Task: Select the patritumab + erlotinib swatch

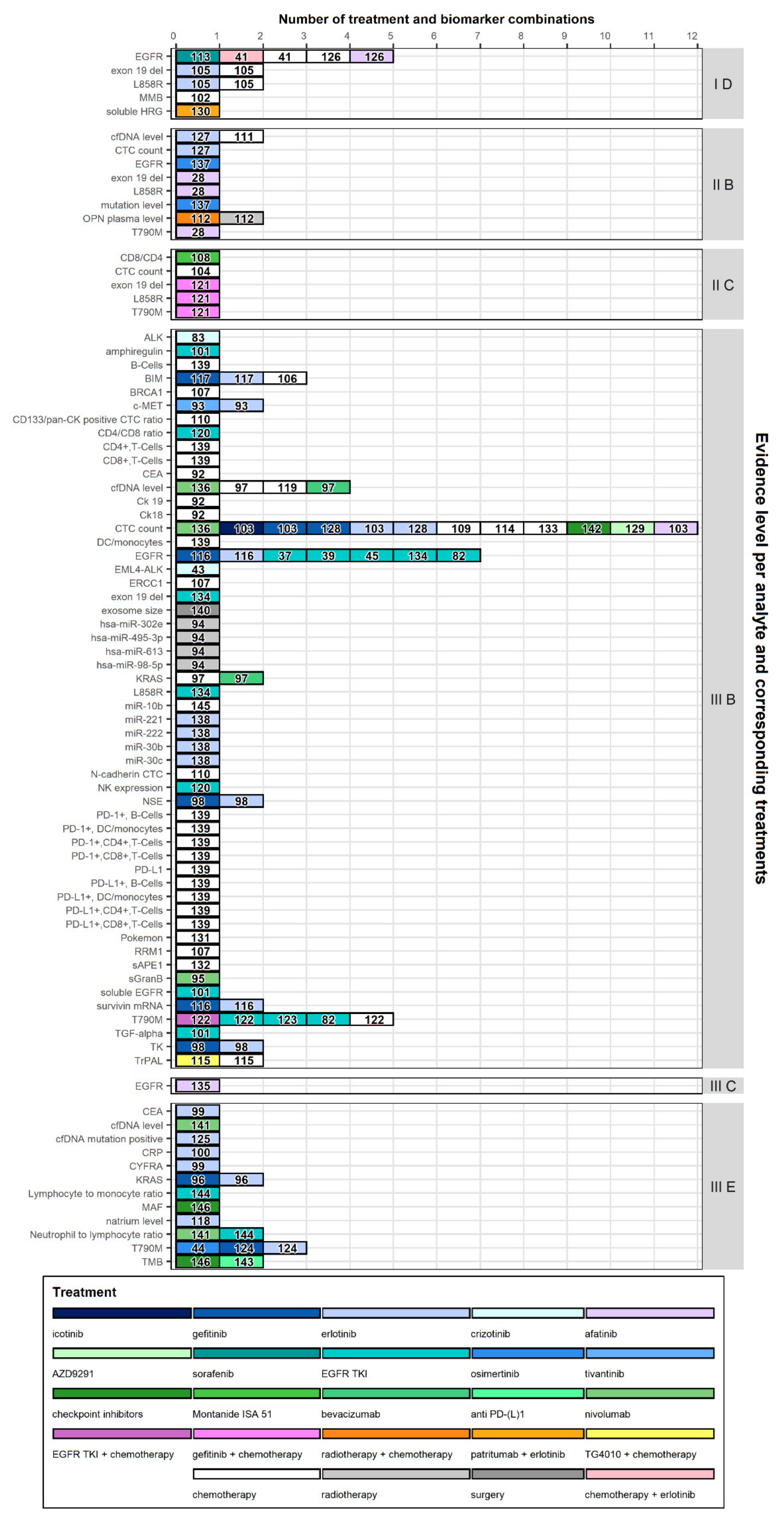Action: [528, 1433]
